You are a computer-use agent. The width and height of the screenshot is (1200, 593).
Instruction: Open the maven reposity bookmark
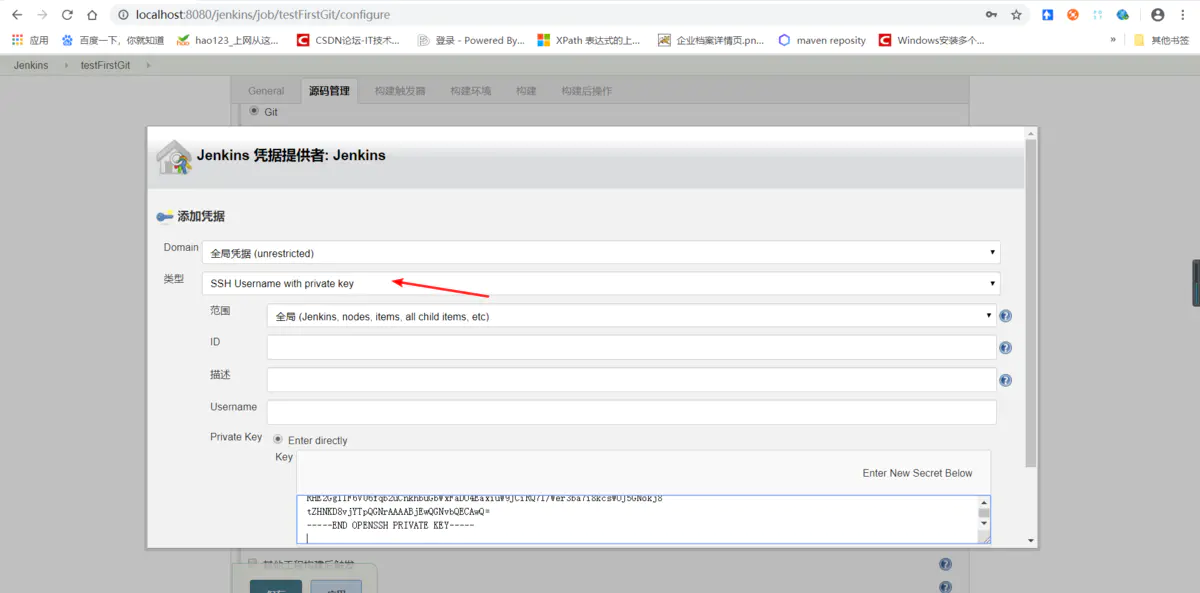822,41
